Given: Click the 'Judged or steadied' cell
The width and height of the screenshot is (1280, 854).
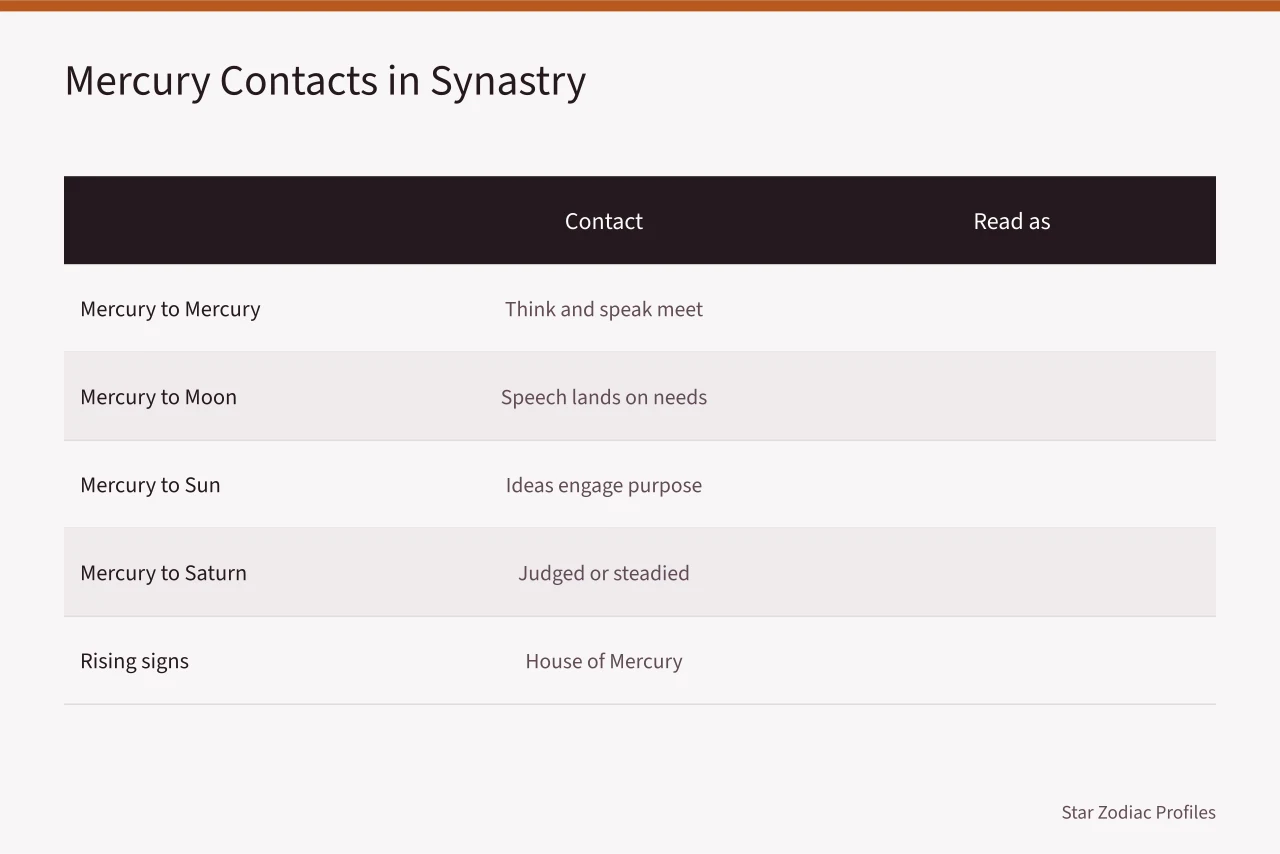Looking at the screenshot, I should [604, 573].
